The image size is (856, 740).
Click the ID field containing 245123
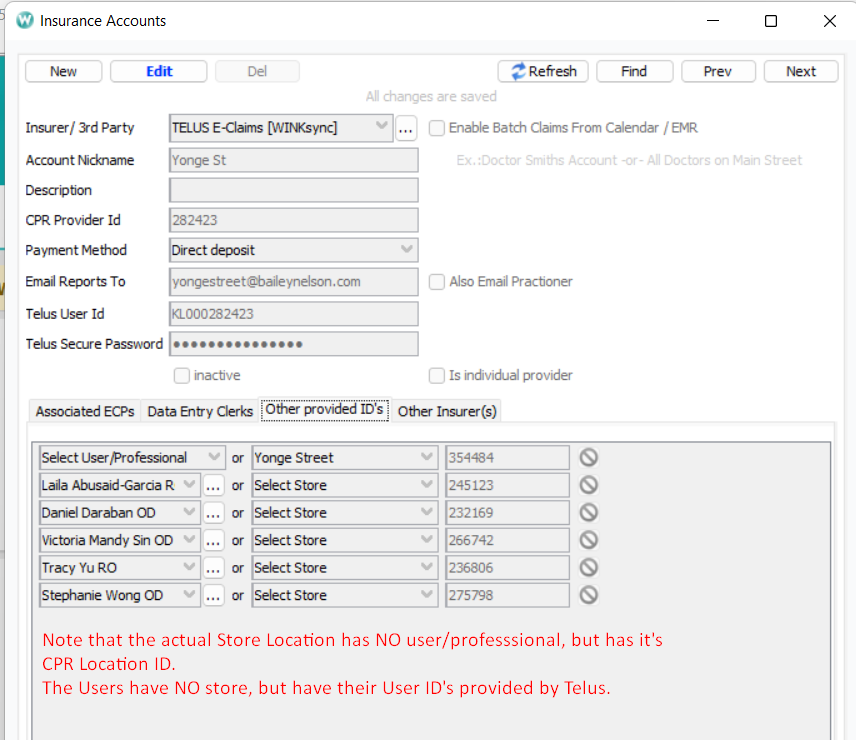tap(507, 485)
